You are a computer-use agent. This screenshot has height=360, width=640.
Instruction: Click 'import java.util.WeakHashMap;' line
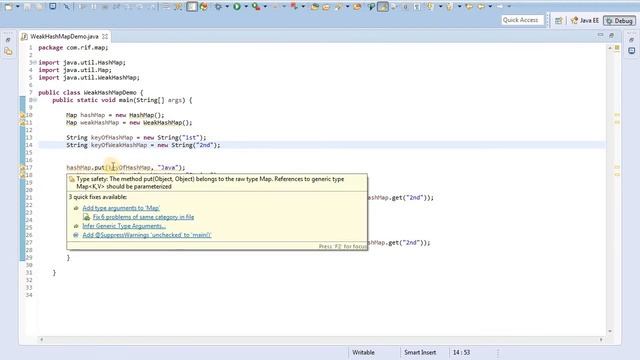[x=89, y=78]
